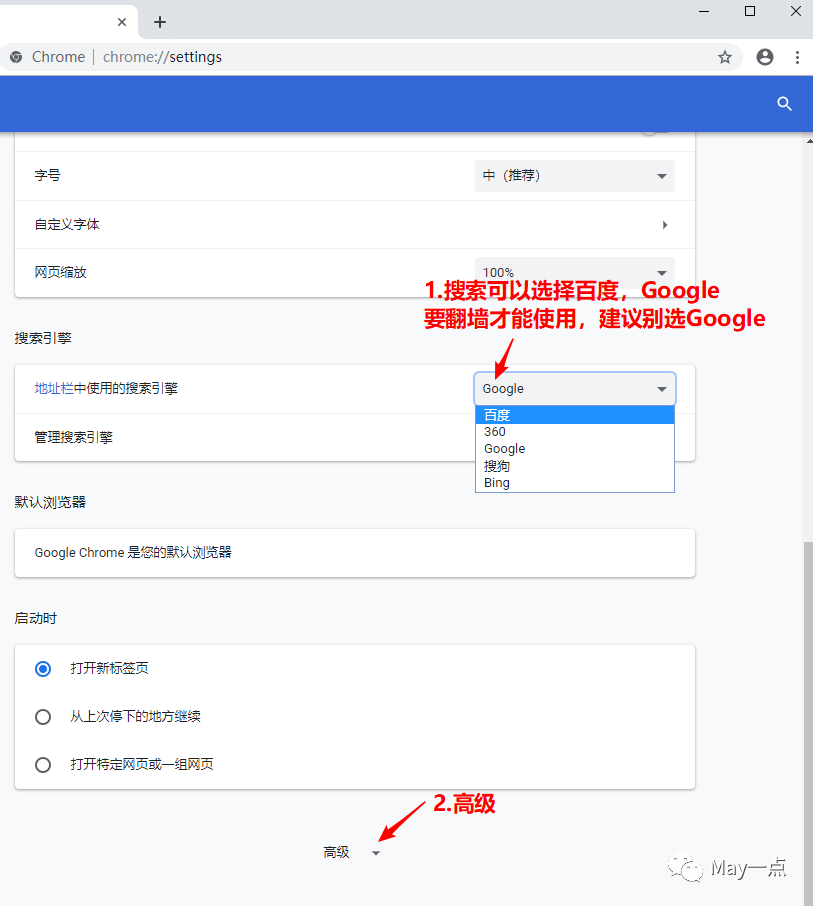Click Google Chrome 是您的默认浏览器 text
Screen dimensions: 813x906
[133, 552]
